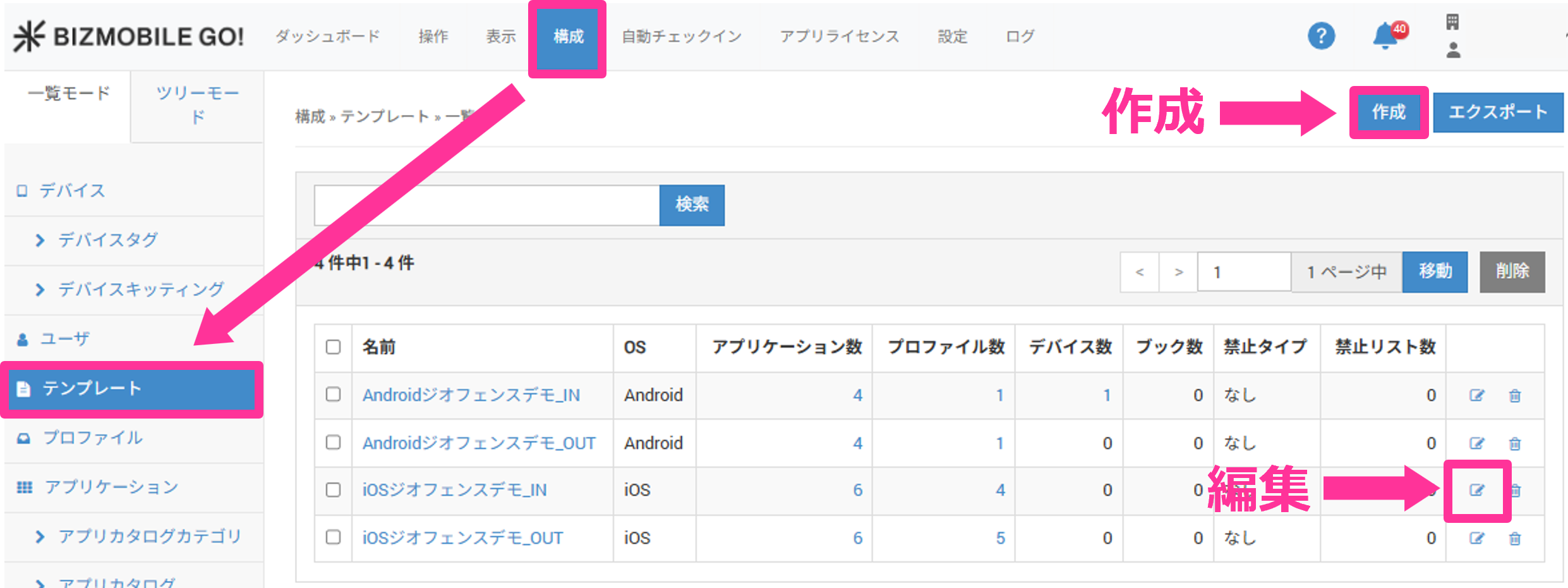This screenshot has height=588, width=1568.
Task: Open the 構成 menu in top navigation
Action: [568, 37]
